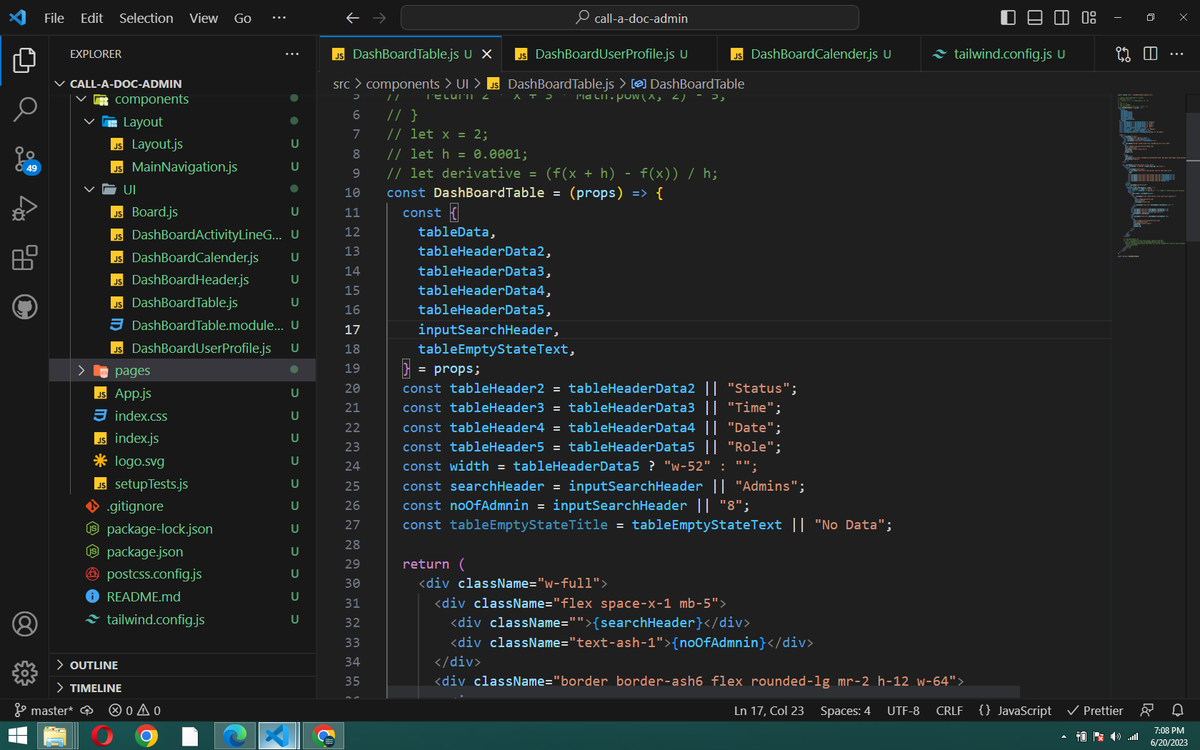Expand the OUTLINE section
The image size is (1200, 750).
tap(182, 665)
